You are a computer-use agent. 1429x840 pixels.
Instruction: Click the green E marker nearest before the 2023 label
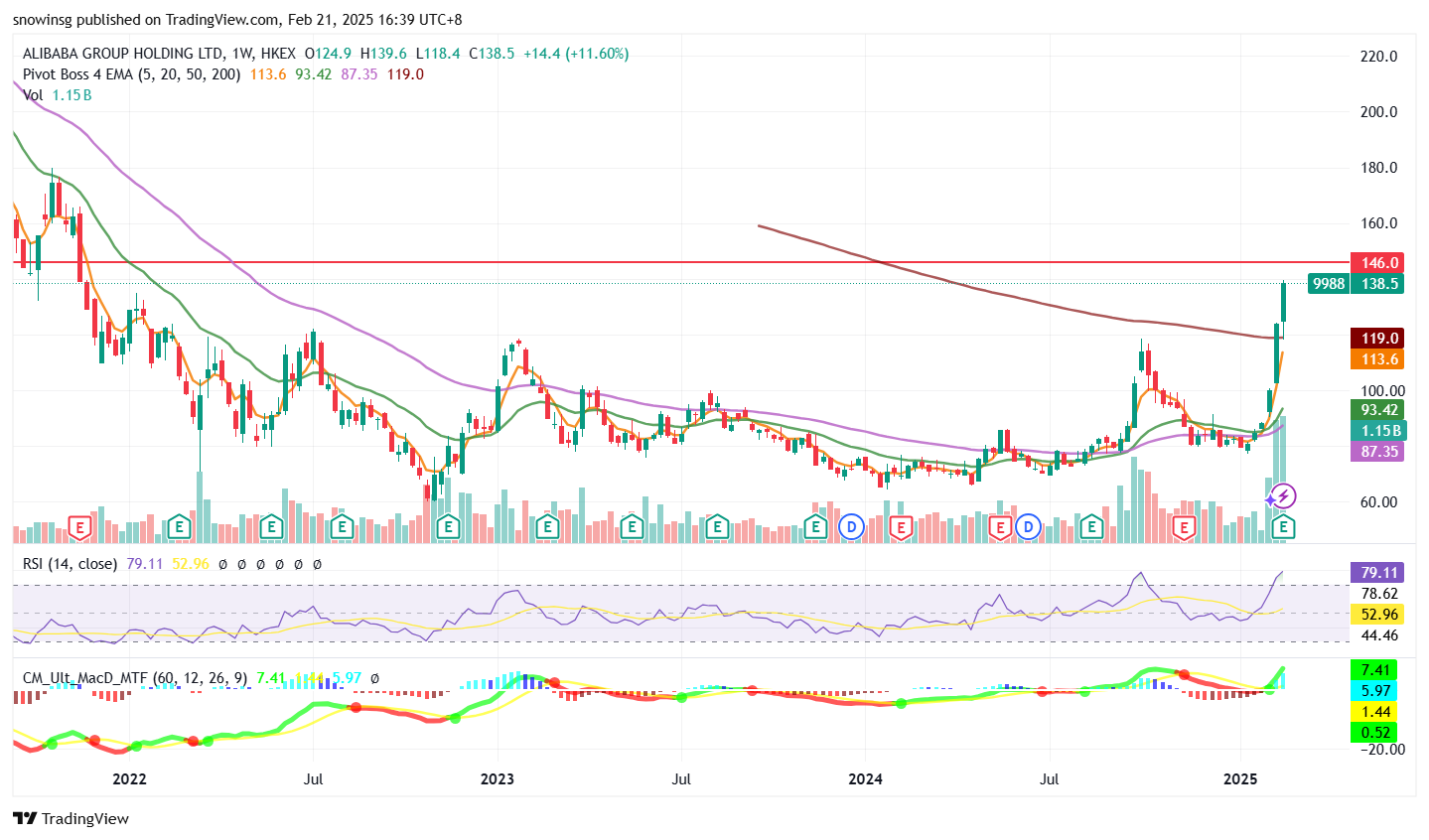pos(448,526)
